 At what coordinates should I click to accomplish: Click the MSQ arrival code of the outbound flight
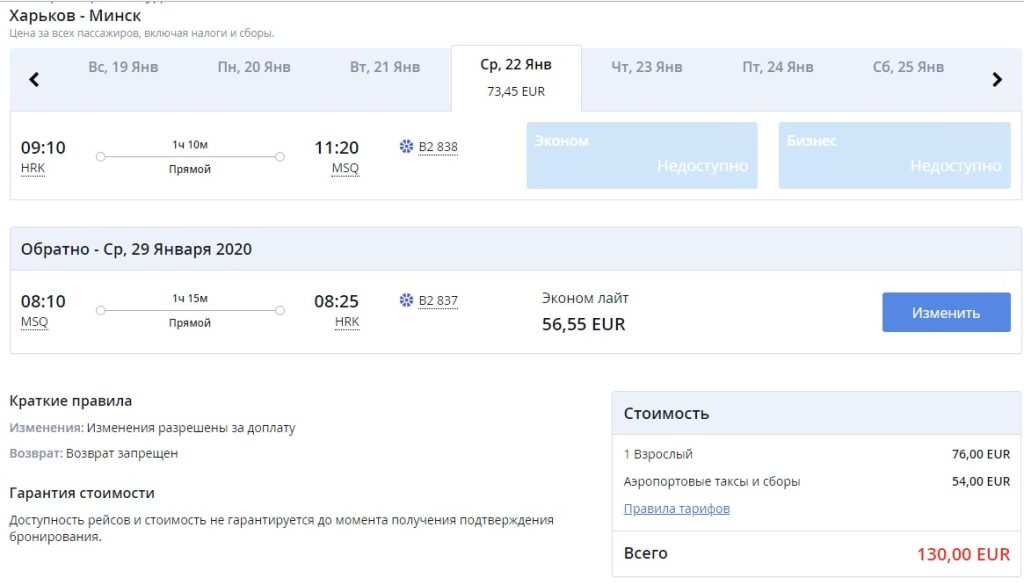345,168
